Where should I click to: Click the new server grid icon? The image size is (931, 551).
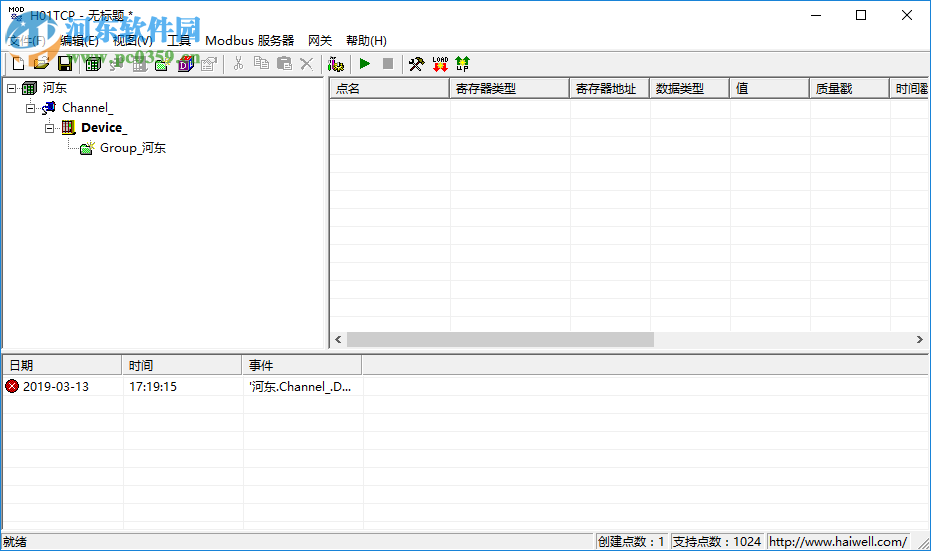pyautogui.click(x=93, y=64)
